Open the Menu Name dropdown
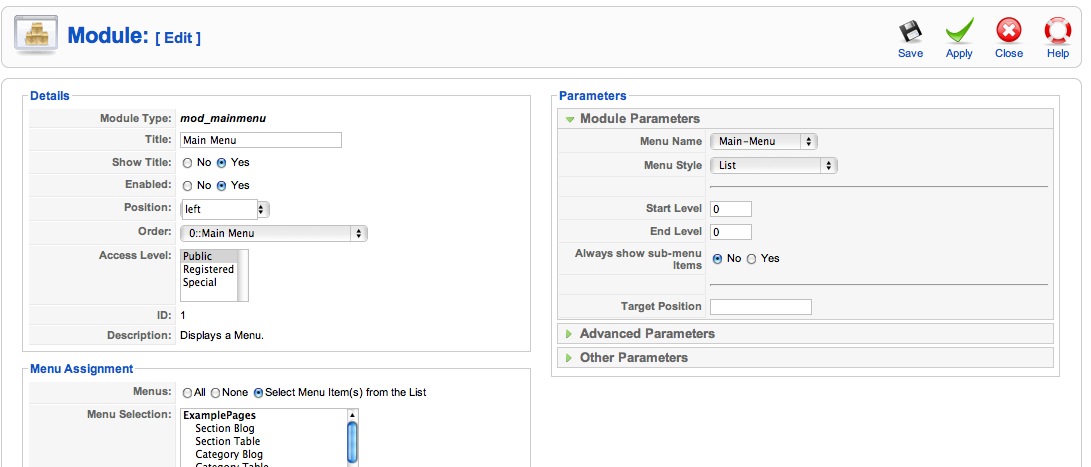Screen dimensions: 1091x467 763,141
